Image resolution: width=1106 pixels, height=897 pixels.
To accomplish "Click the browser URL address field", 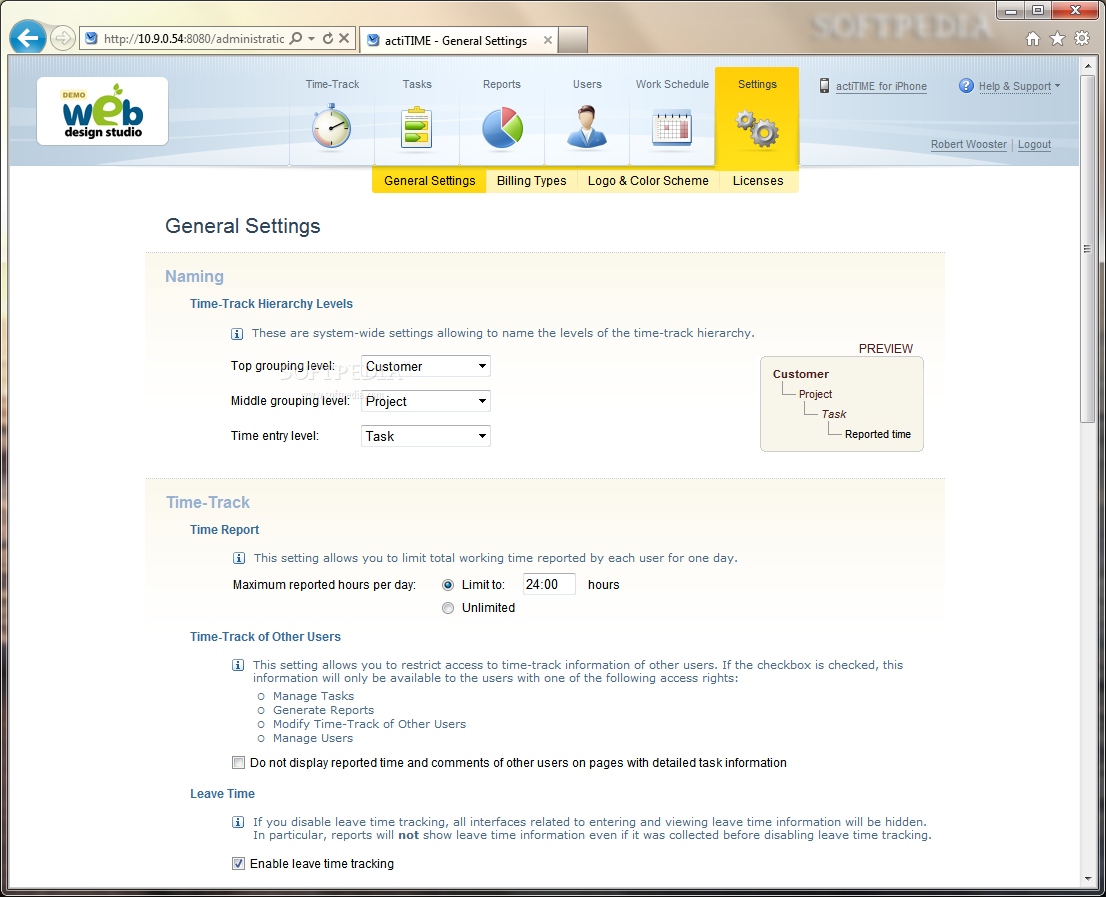I will tap(193, 39).
